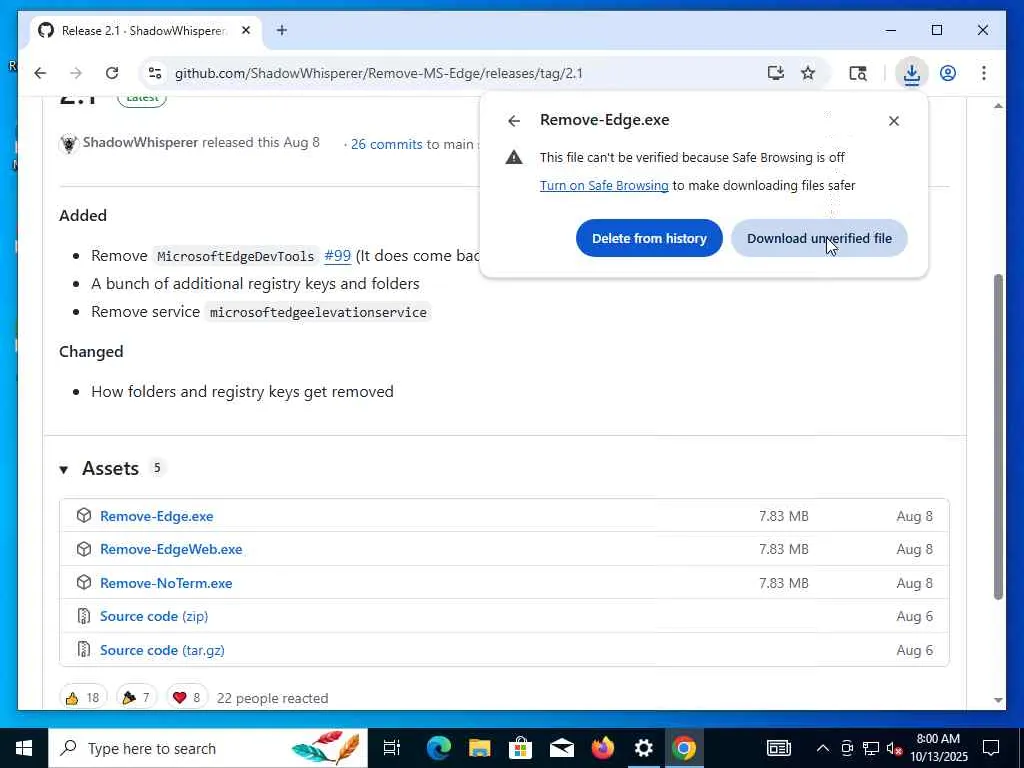Click package icon beside Remove-EdgeWeb.exe

point(84,549)
